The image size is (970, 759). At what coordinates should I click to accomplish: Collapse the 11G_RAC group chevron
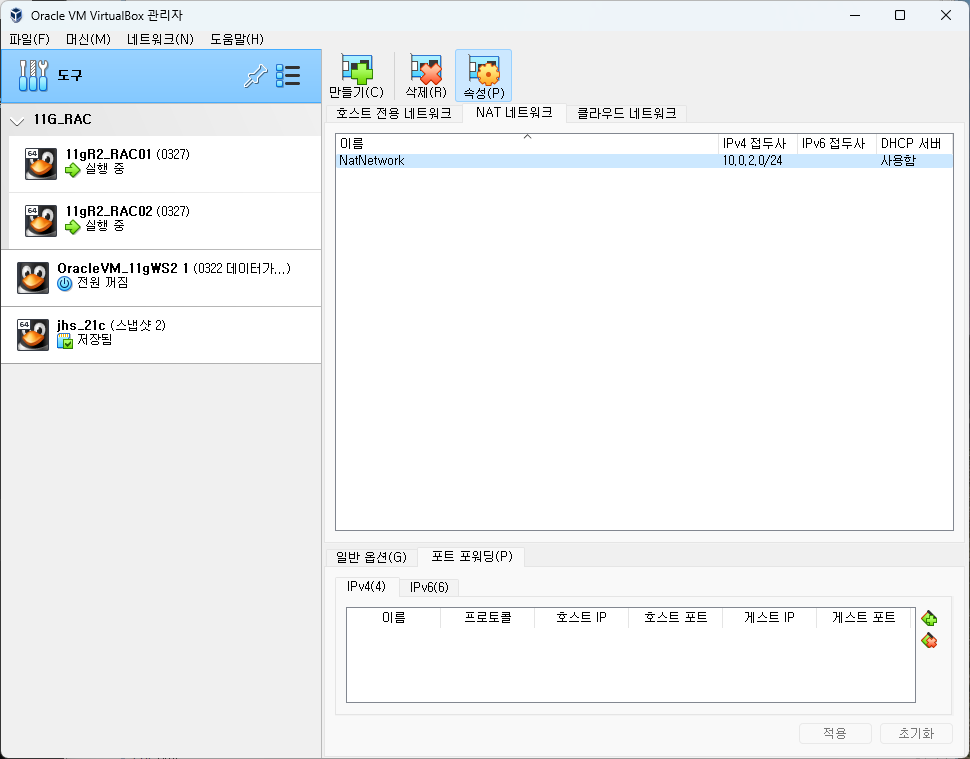17,121
